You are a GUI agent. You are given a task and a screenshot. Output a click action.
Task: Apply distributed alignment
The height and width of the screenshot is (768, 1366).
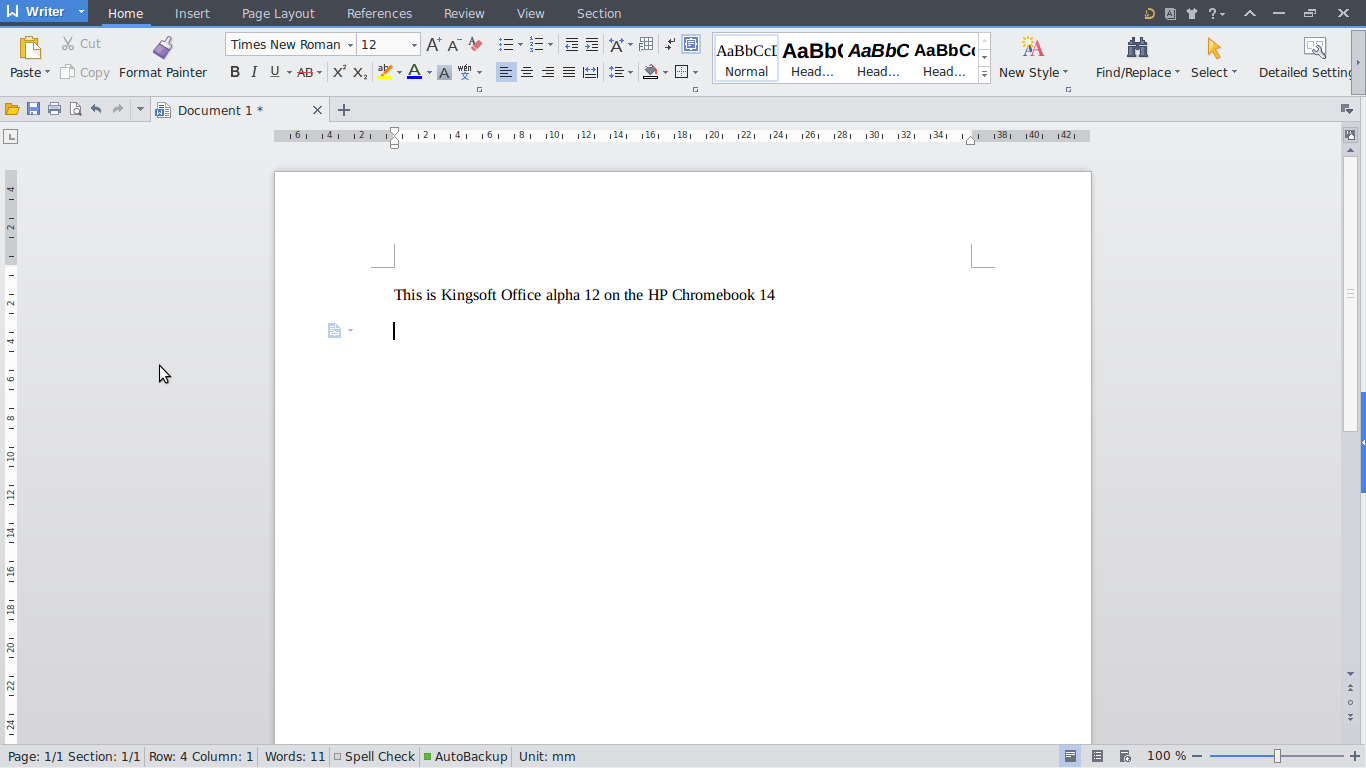(590, 72)
